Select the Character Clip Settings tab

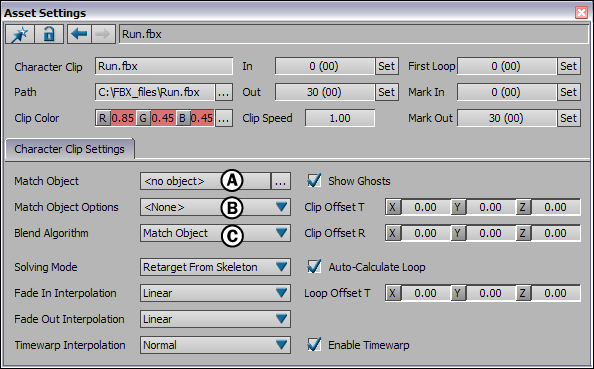(x=69, y=149)
